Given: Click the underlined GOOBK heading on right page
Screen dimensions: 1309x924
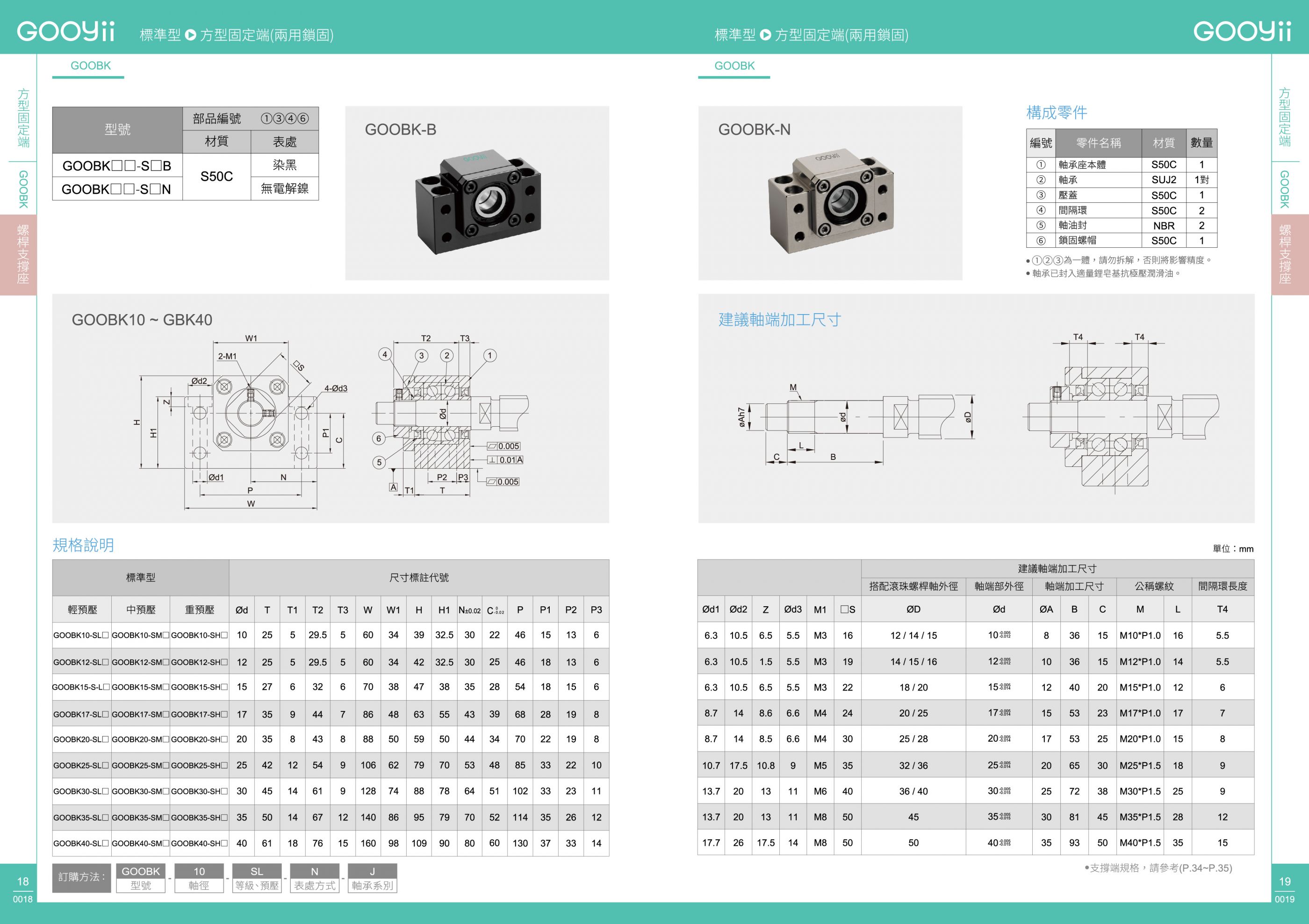Looking at the screenshot, I should coord(734,66).
